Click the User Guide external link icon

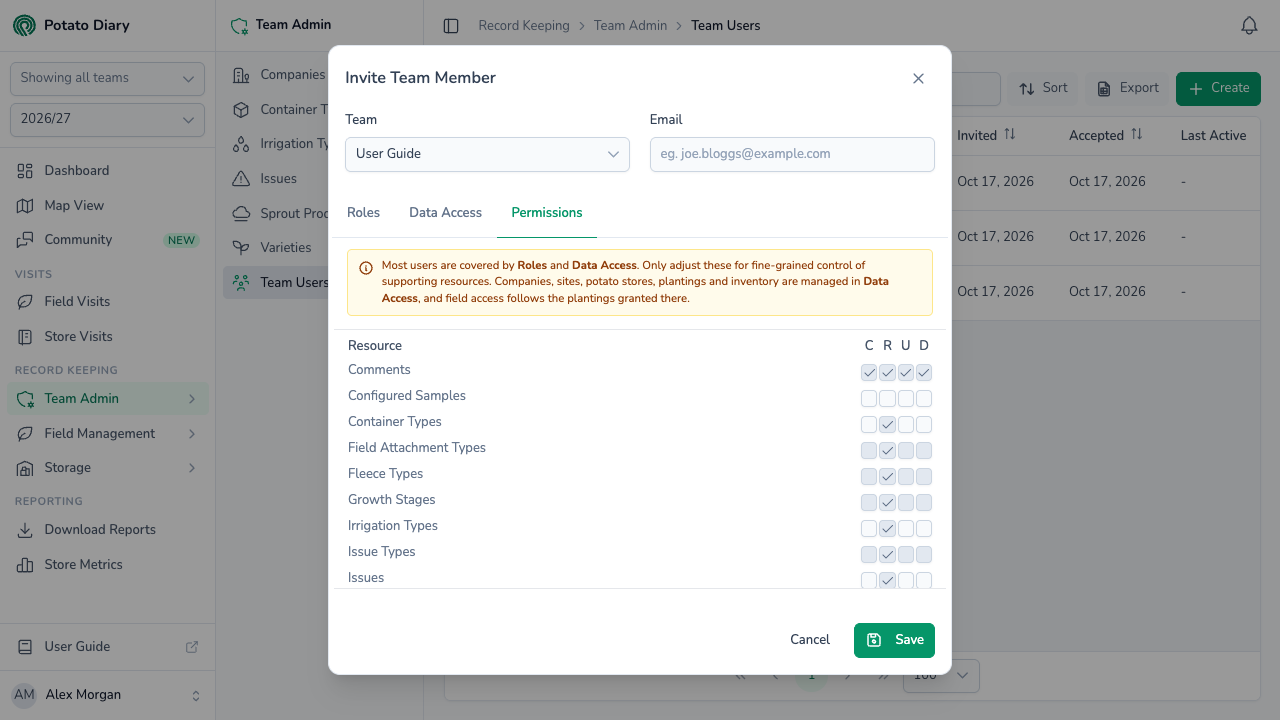click(x=192, y=647)
